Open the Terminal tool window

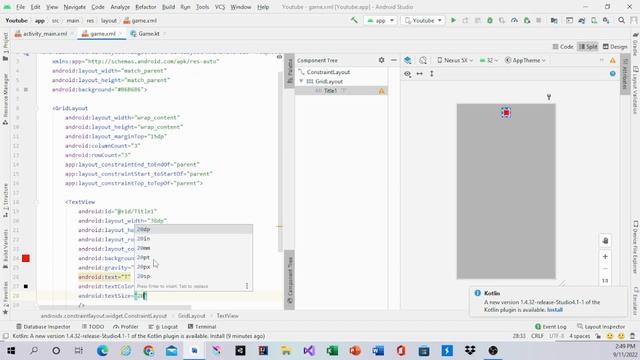[x=202, y=327]
